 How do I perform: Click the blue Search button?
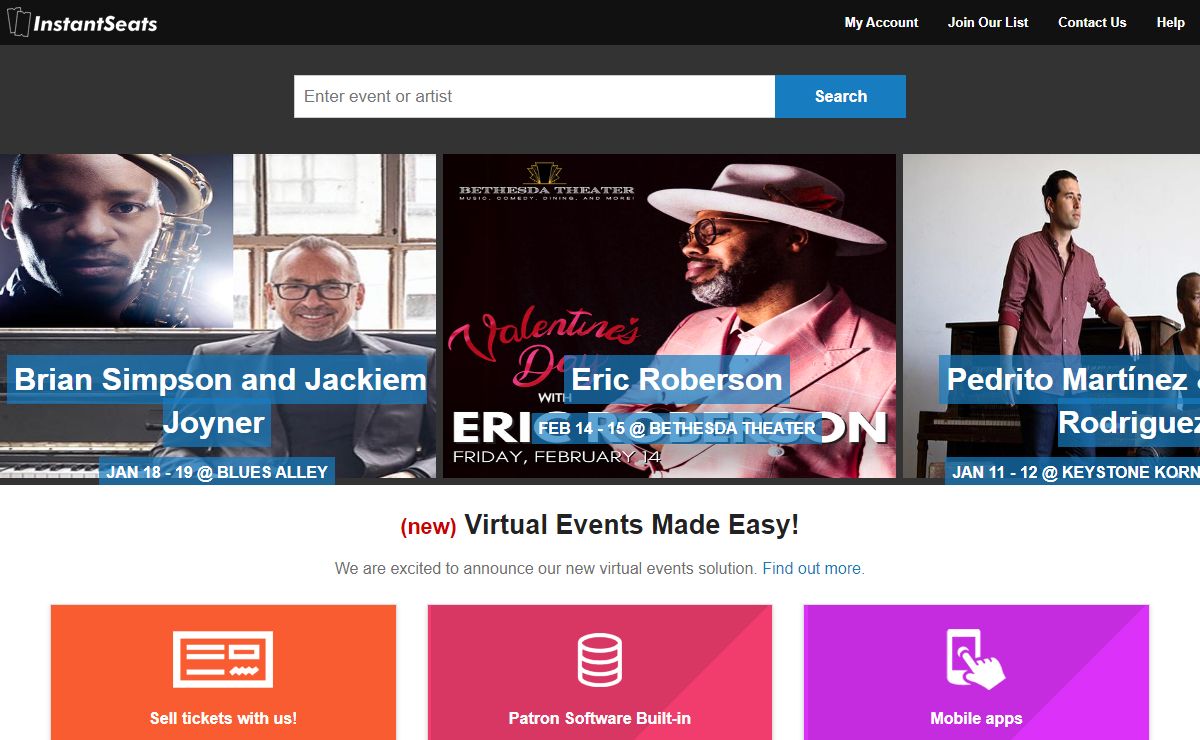tap(840, 96)
